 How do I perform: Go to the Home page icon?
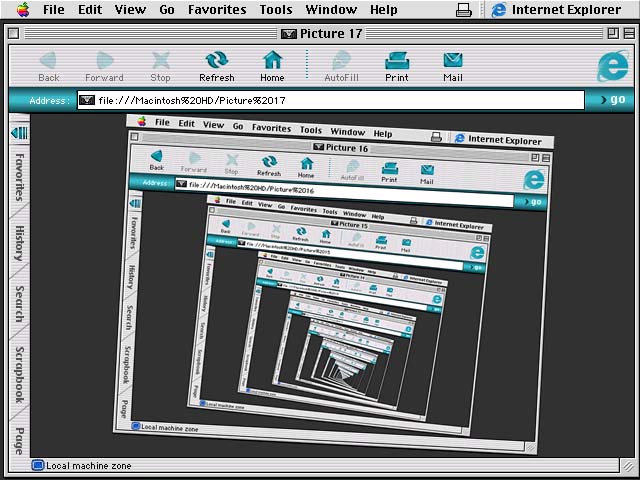272,60
